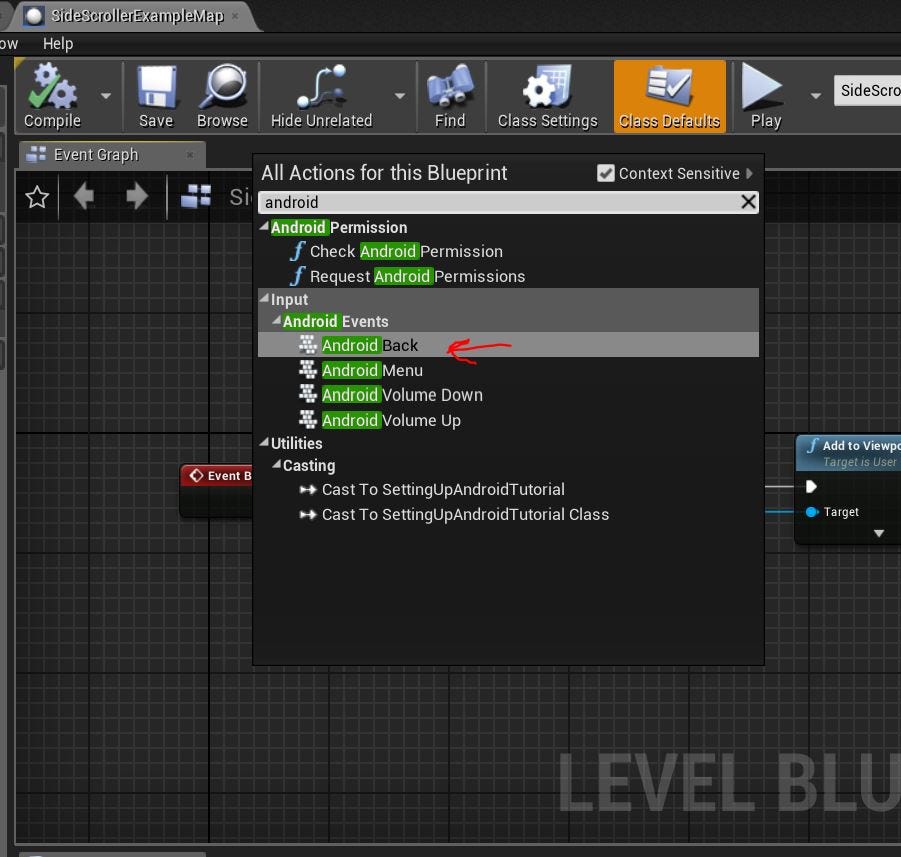Click the Cast To SettingUpAndroidTutorial Class cast icon
Image resolution: width=901 pixels, height=857 pixels.
[x=308, y=514]
